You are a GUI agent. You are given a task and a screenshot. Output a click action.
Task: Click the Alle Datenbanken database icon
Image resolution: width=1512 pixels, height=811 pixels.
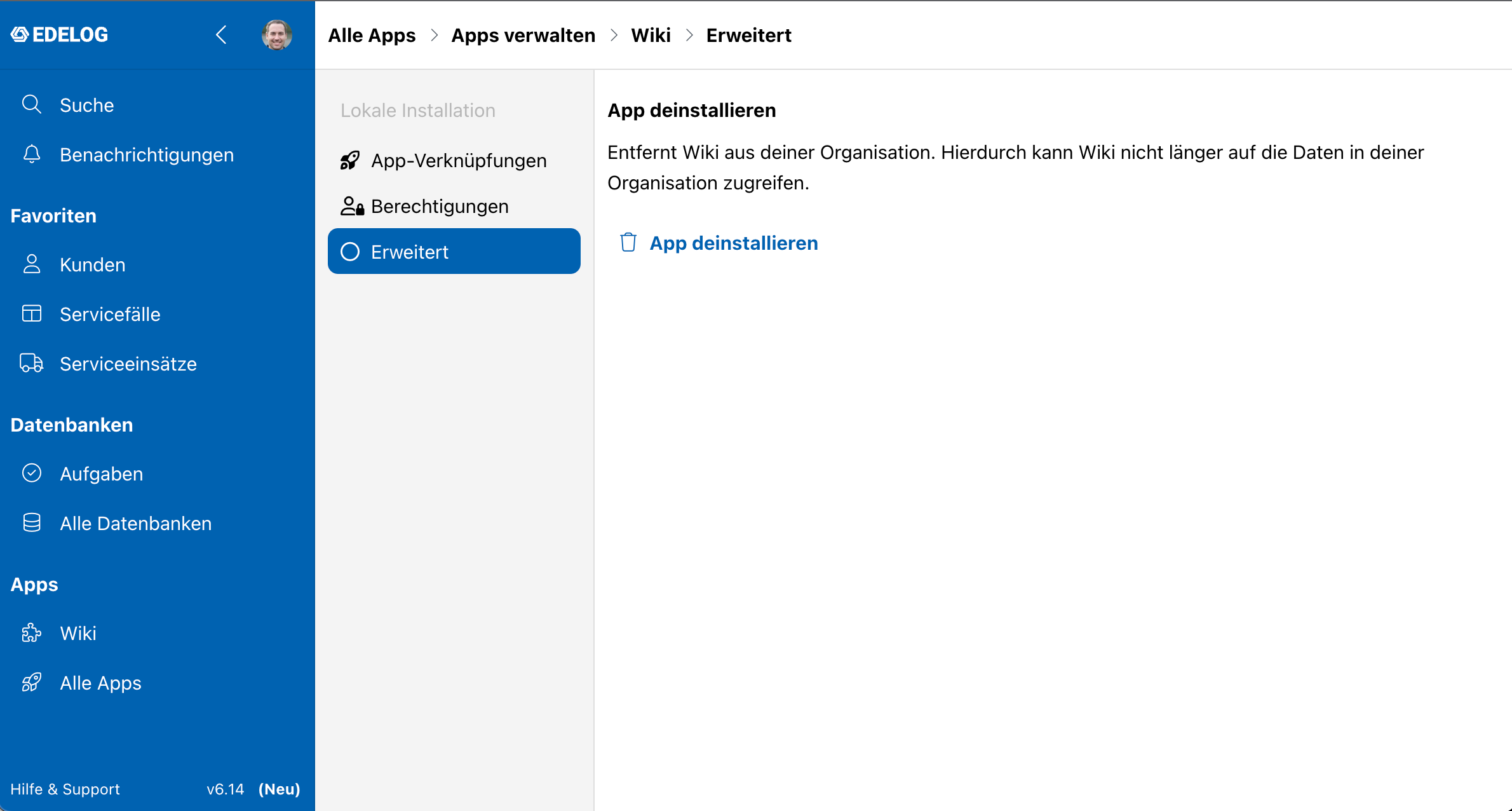[x=31, y=522]
